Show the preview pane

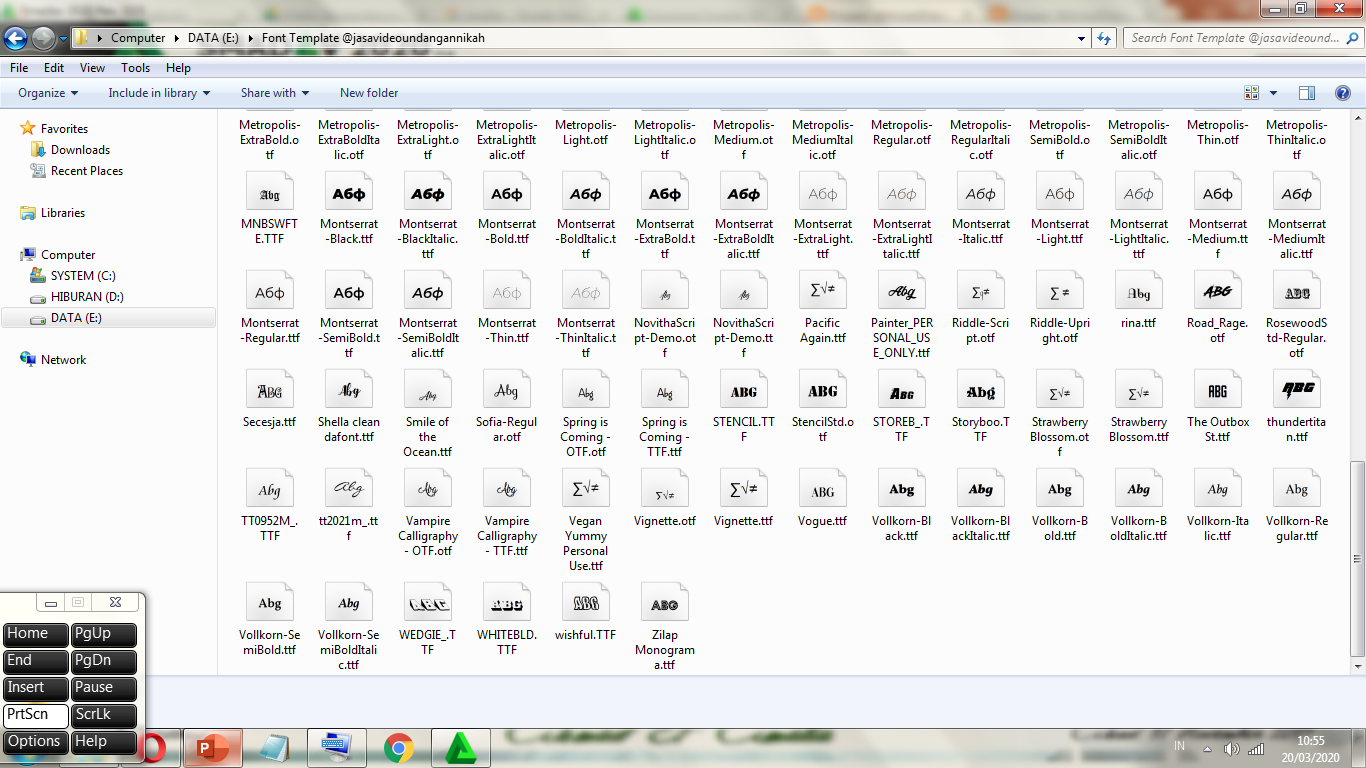pos(1307,93)
